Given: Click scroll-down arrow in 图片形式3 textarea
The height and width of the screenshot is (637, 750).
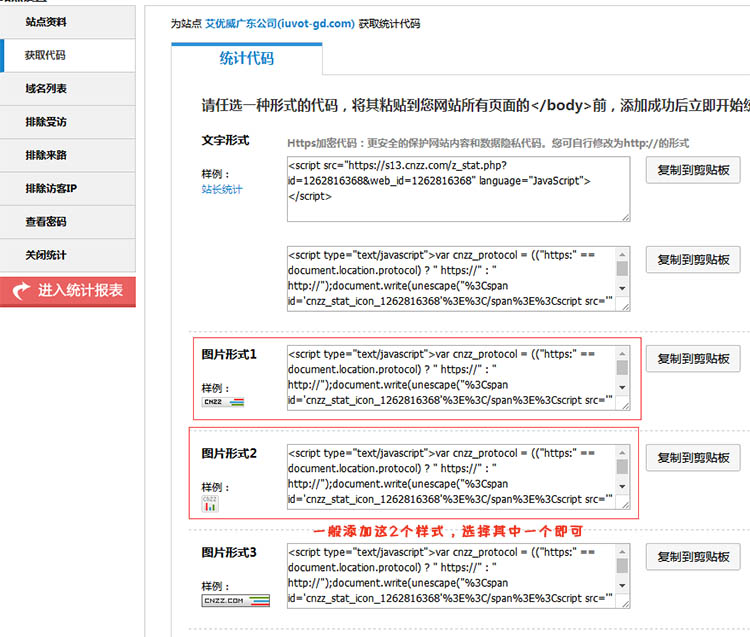Looking at the screenshot, I should (x=622, y=585).
